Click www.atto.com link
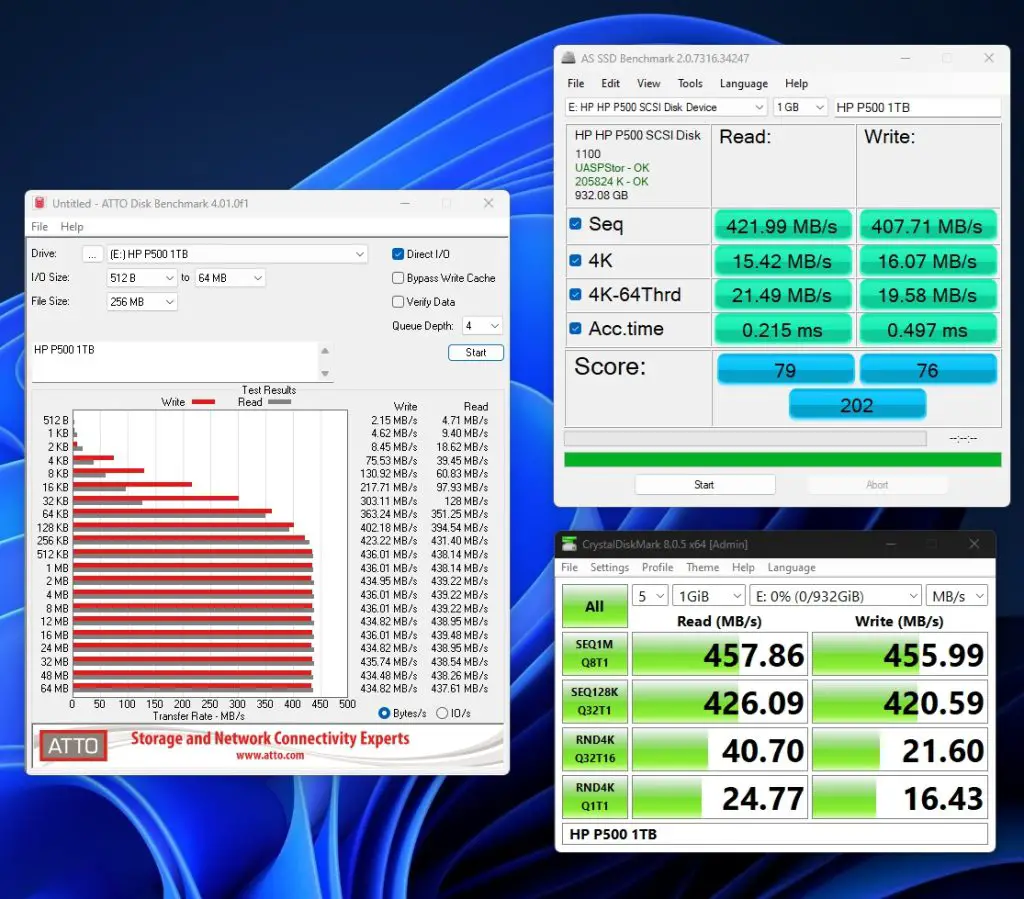Image resolution: width=1024 pixels, height=899 pixels. [270, 755]
